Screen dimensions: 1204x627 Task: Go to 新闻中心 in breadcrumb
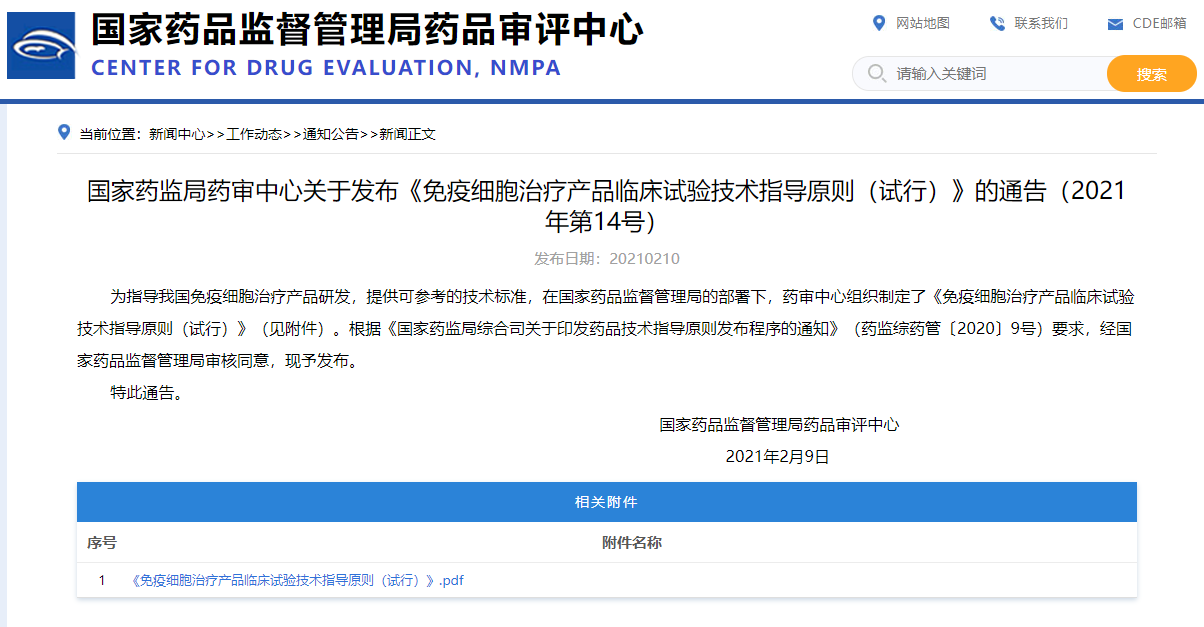177,134
